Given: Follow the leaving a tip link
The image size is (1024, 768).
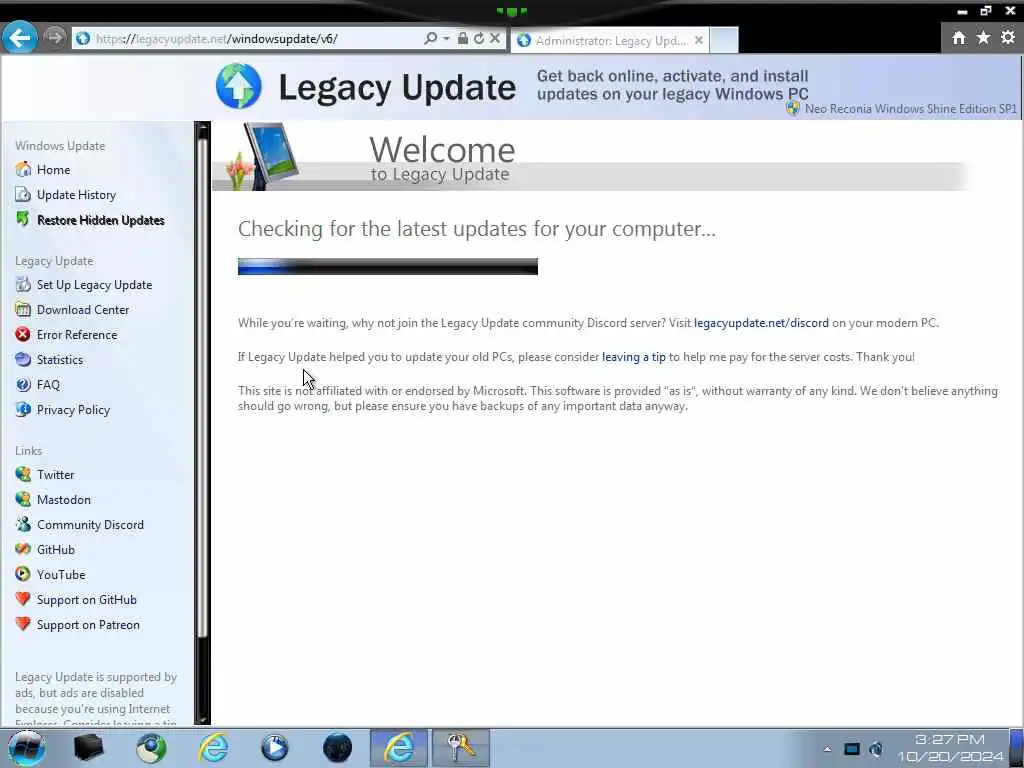Looking at the screenshot, I should 633,357.
